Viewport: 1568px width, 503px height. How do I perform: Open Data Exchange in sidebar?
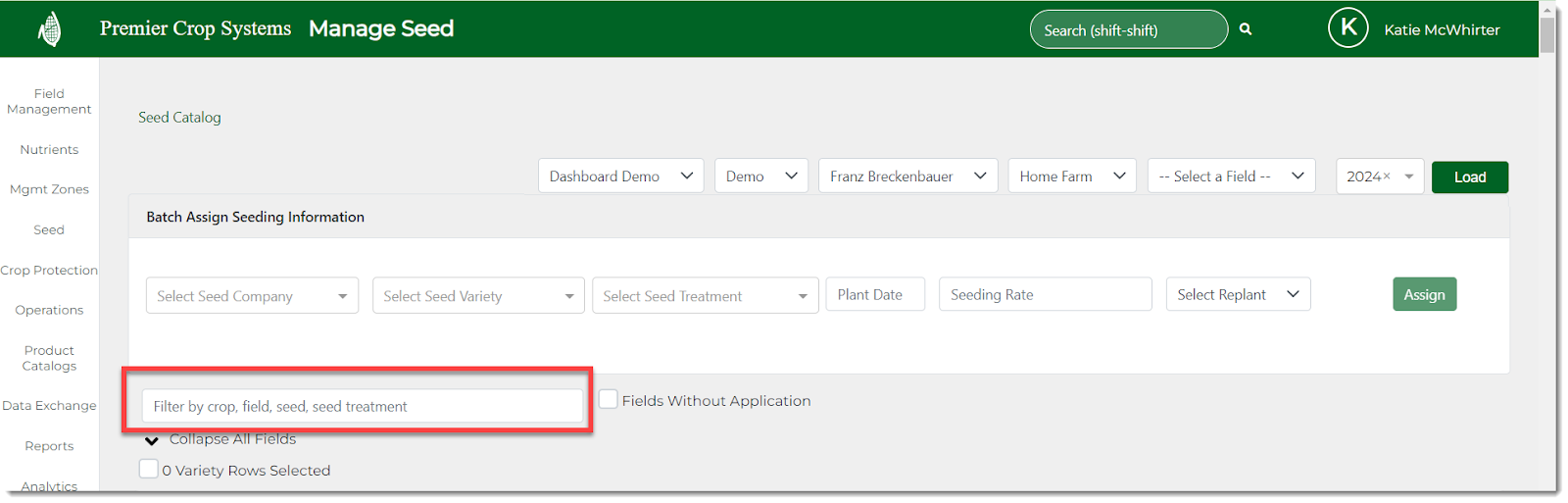tap(49, 405)
